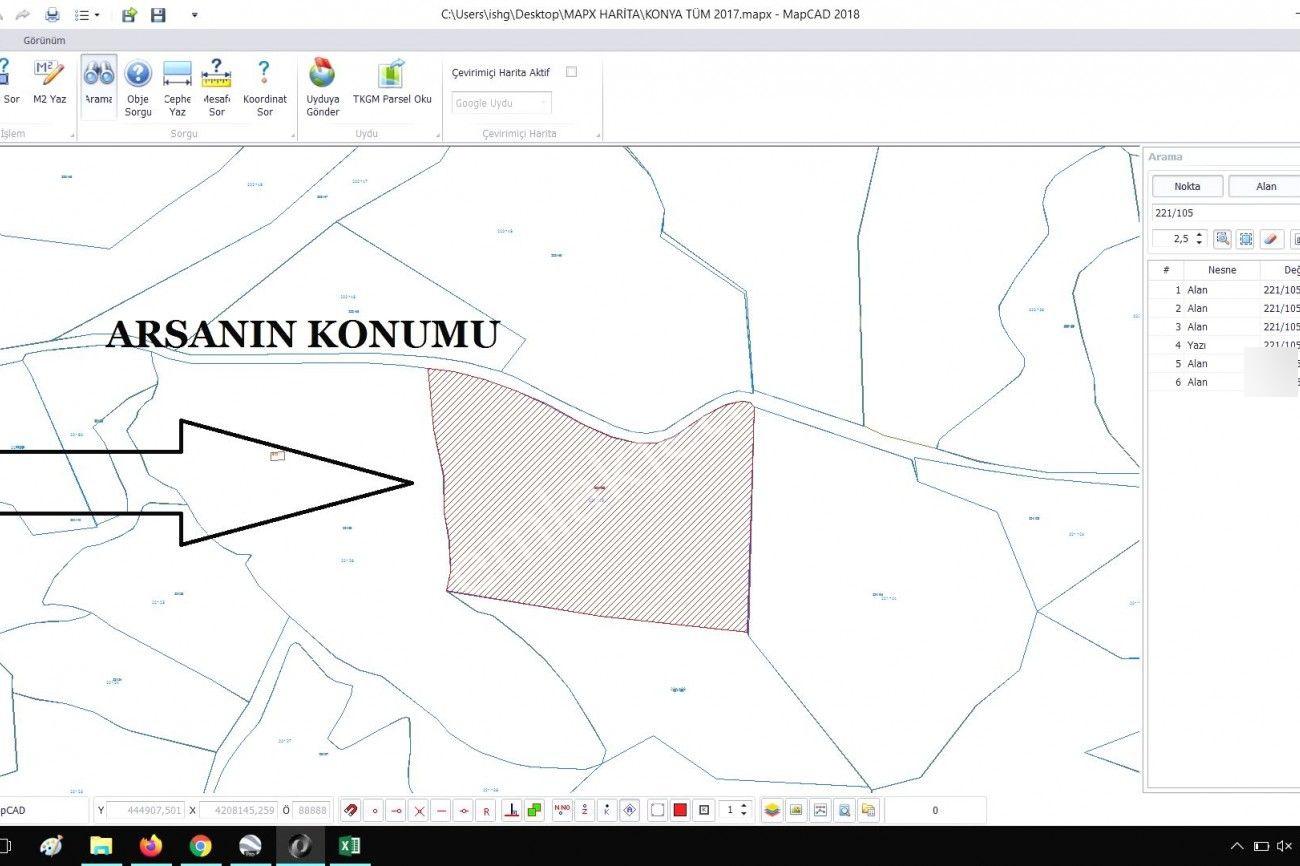Open Paint palette app from the taskbar
This screenshot has width=1300, height=866.
tap(51, 846)
